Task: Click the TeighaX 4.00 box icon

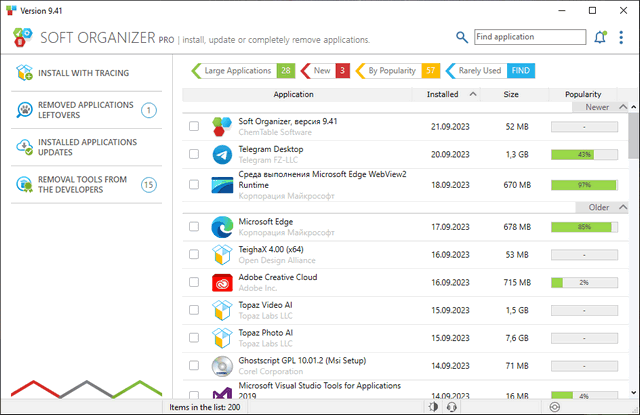Action: [x=222, y=255]
